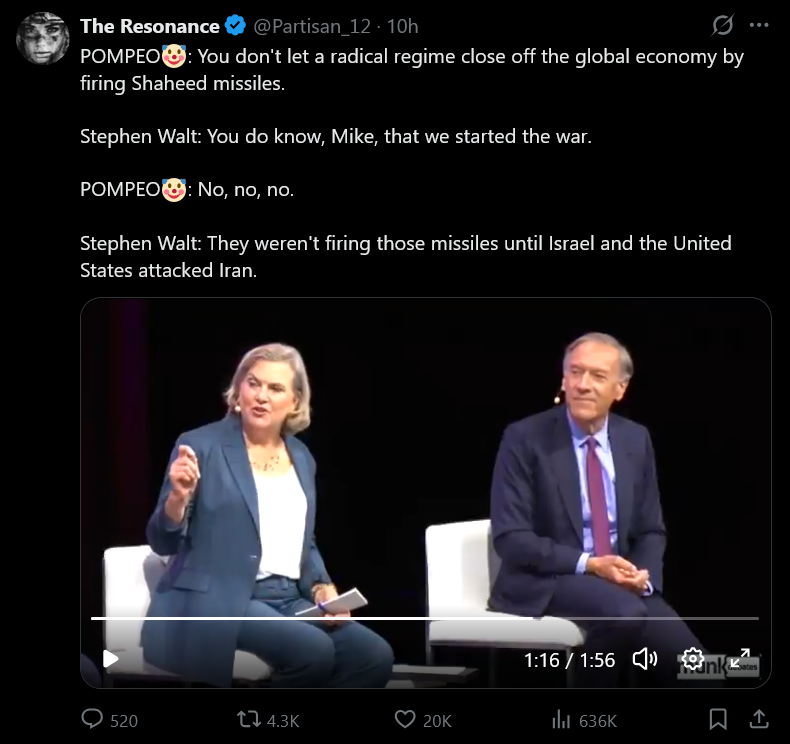Screen dimensions: 790x744
Task: Open The Resonance profile avatar
Action: point(43,38)
